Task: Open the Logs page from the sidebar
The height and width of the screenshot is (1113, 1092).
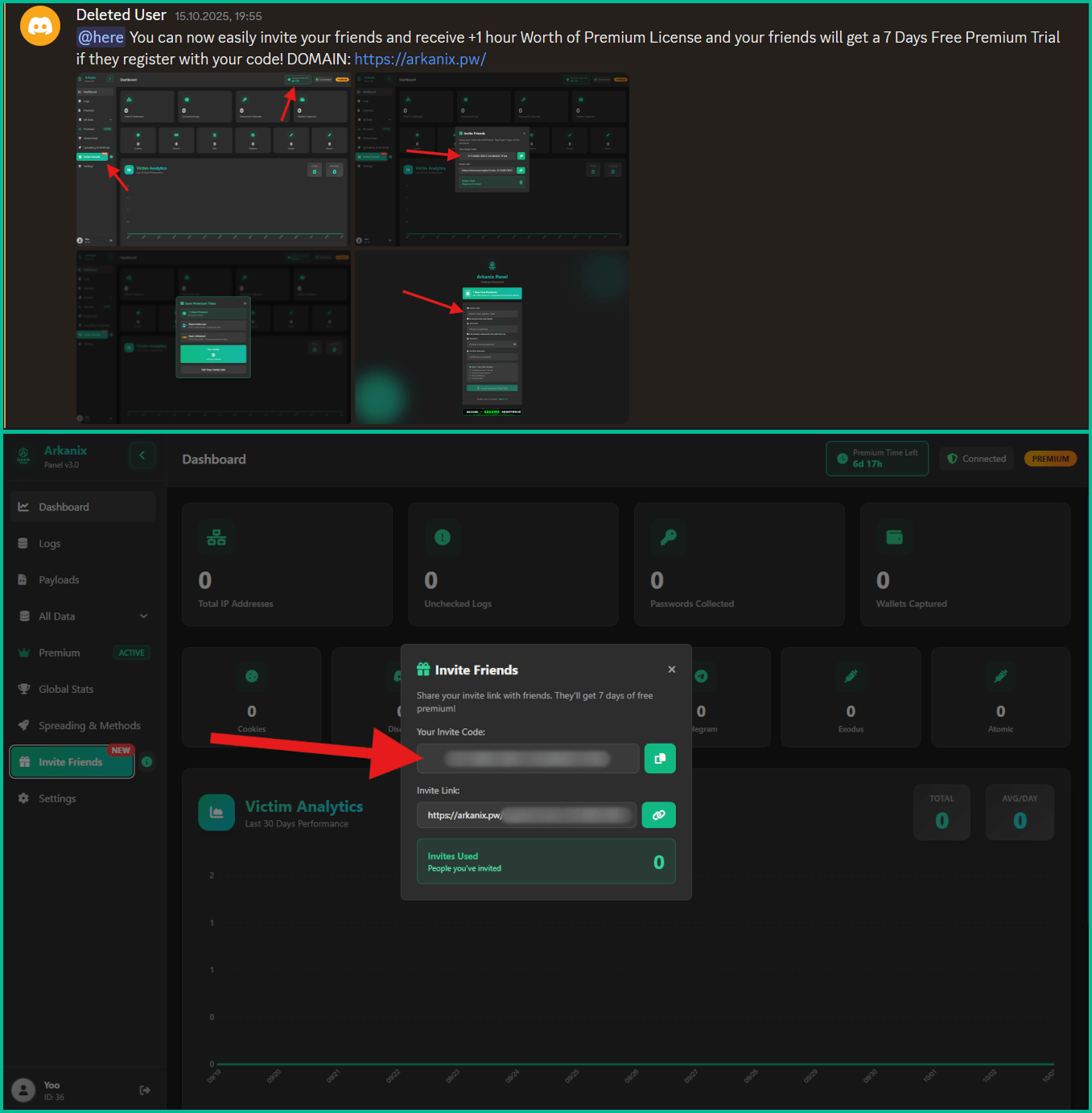Action: click(x=23, y=543)
